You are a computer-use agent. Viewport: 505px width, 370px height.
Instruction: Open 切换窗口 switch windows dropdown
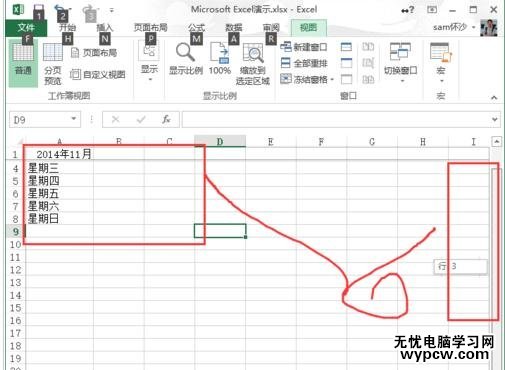point(400,62)
